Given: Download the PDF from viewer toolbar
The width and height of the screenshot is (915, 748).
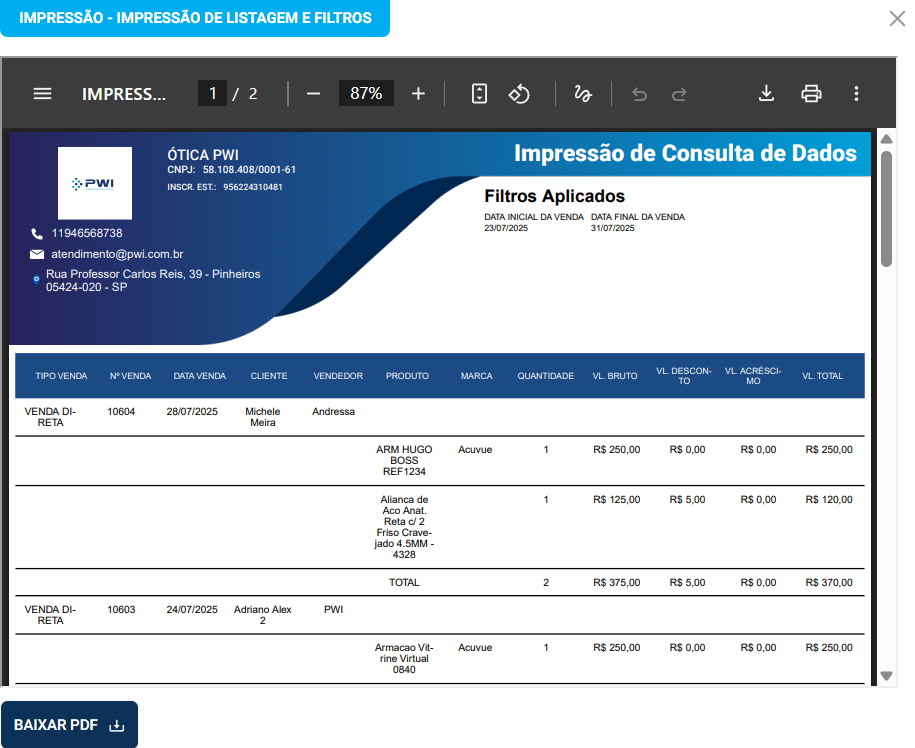Looking at the screenshot, I should point(766,94).
